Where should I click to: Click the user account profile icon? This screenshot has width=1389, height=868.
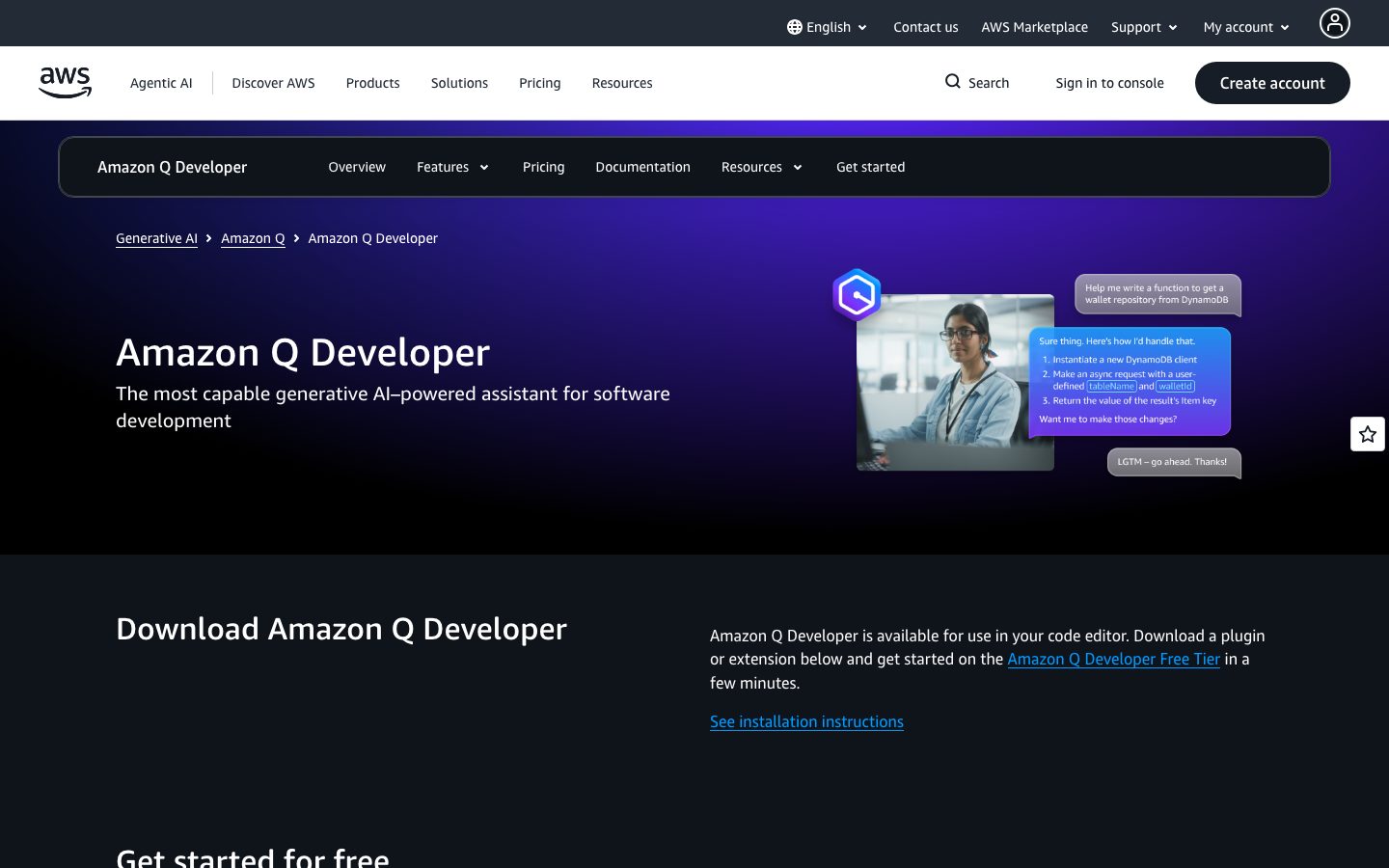(x=1334, y=23)
